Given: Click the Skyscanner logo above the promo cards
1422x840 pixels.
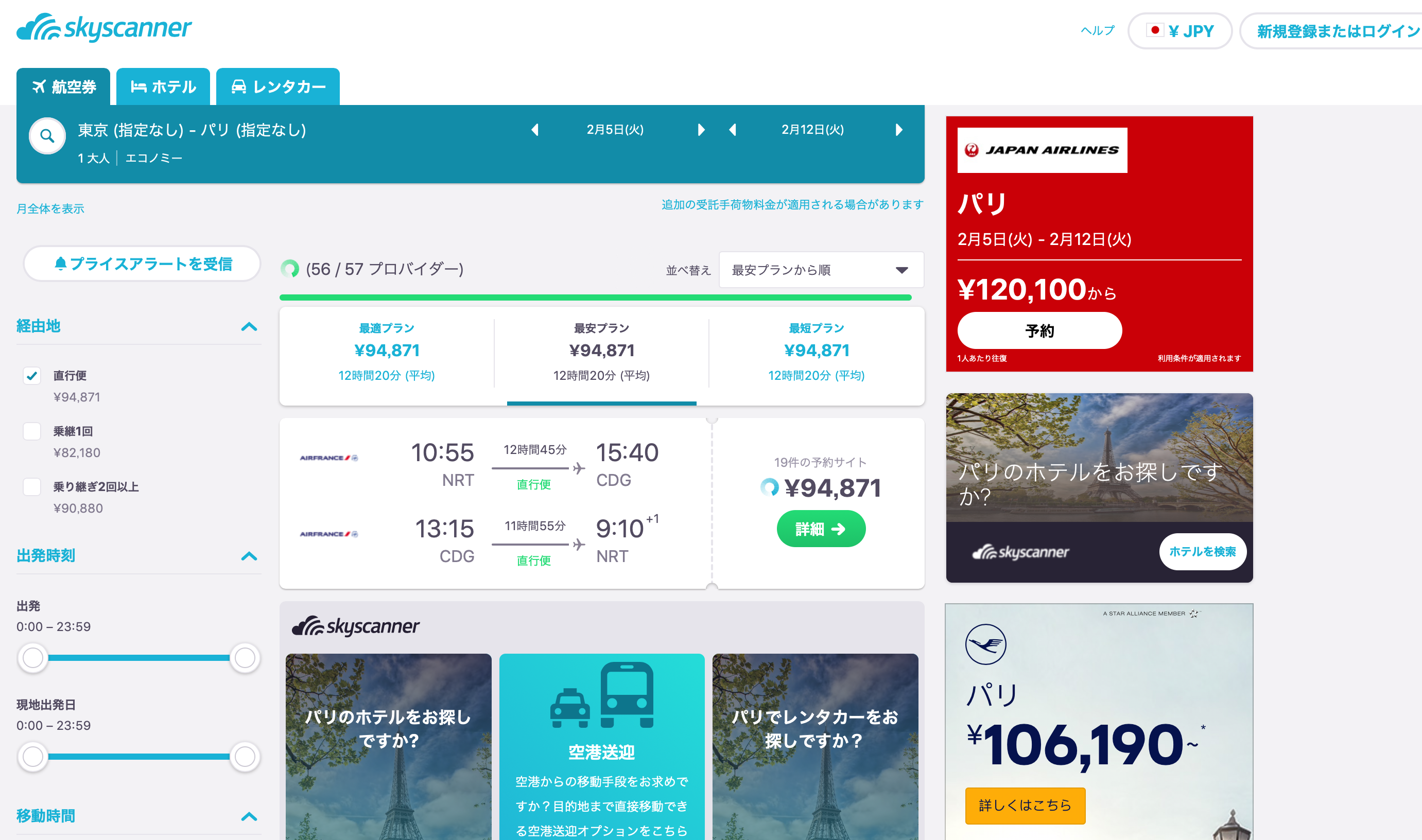Looking at the screenshot, I should pos(355,626).
